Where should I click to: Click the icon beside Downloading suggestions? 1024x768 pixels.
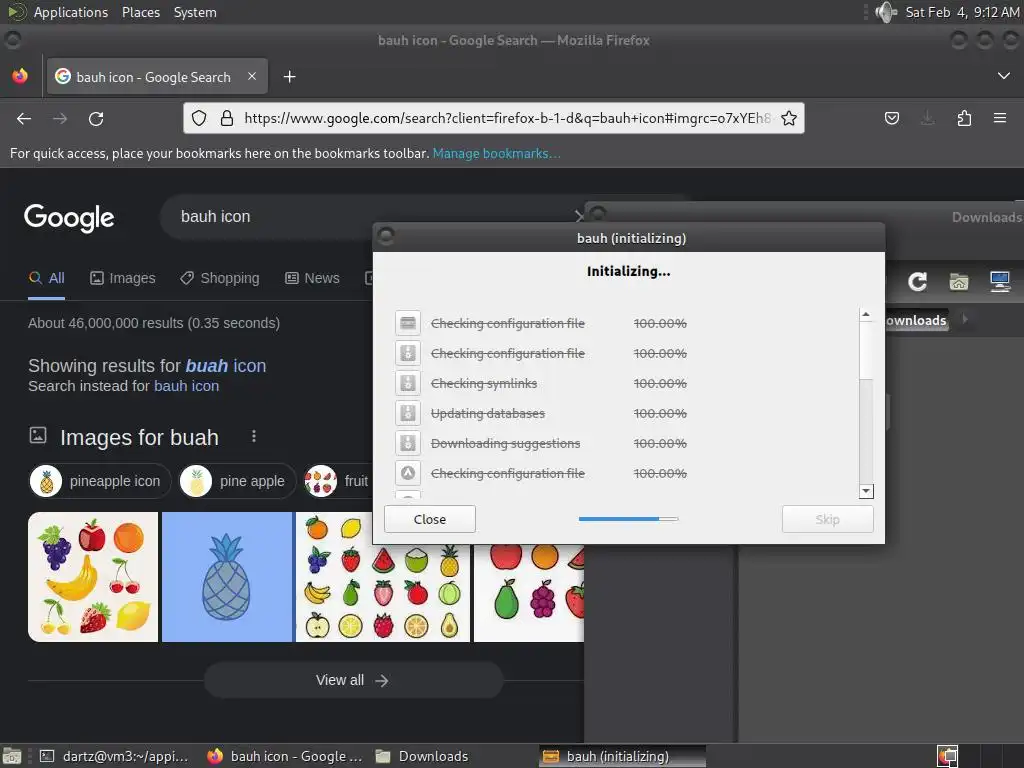point(408,443)
